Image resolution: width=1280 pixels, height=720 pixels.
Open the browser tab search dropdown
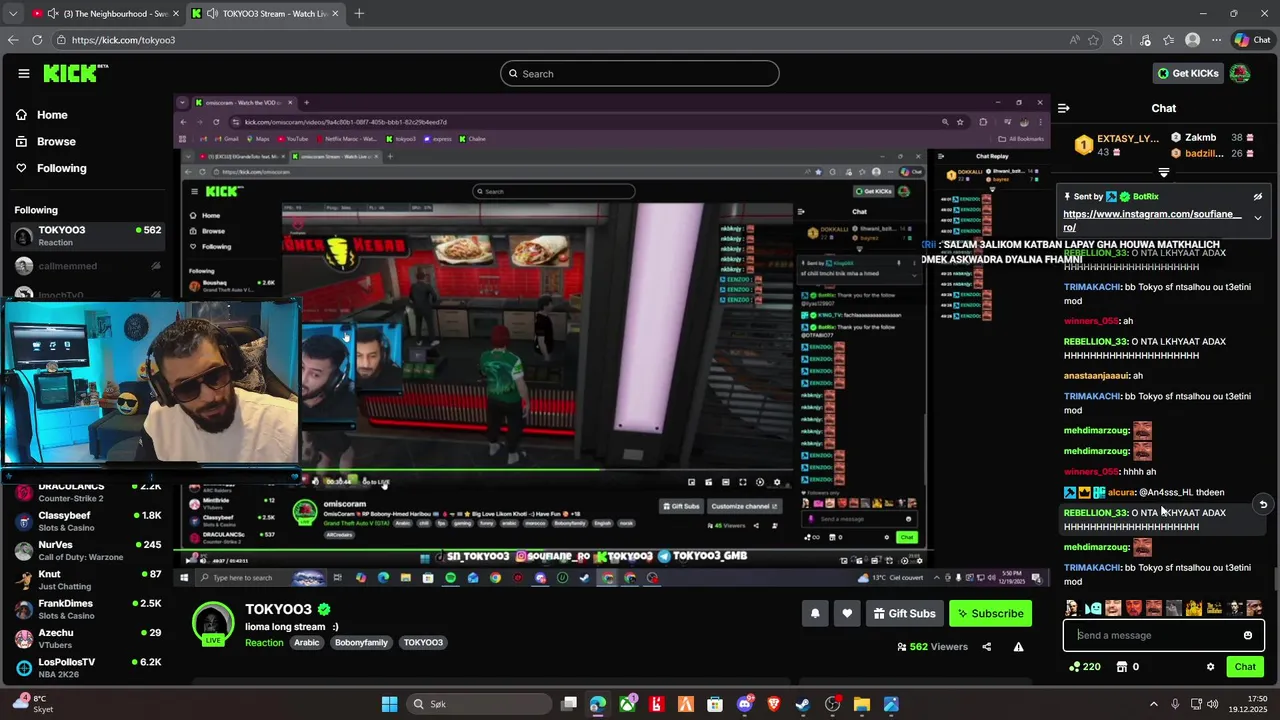click(12, 13)
